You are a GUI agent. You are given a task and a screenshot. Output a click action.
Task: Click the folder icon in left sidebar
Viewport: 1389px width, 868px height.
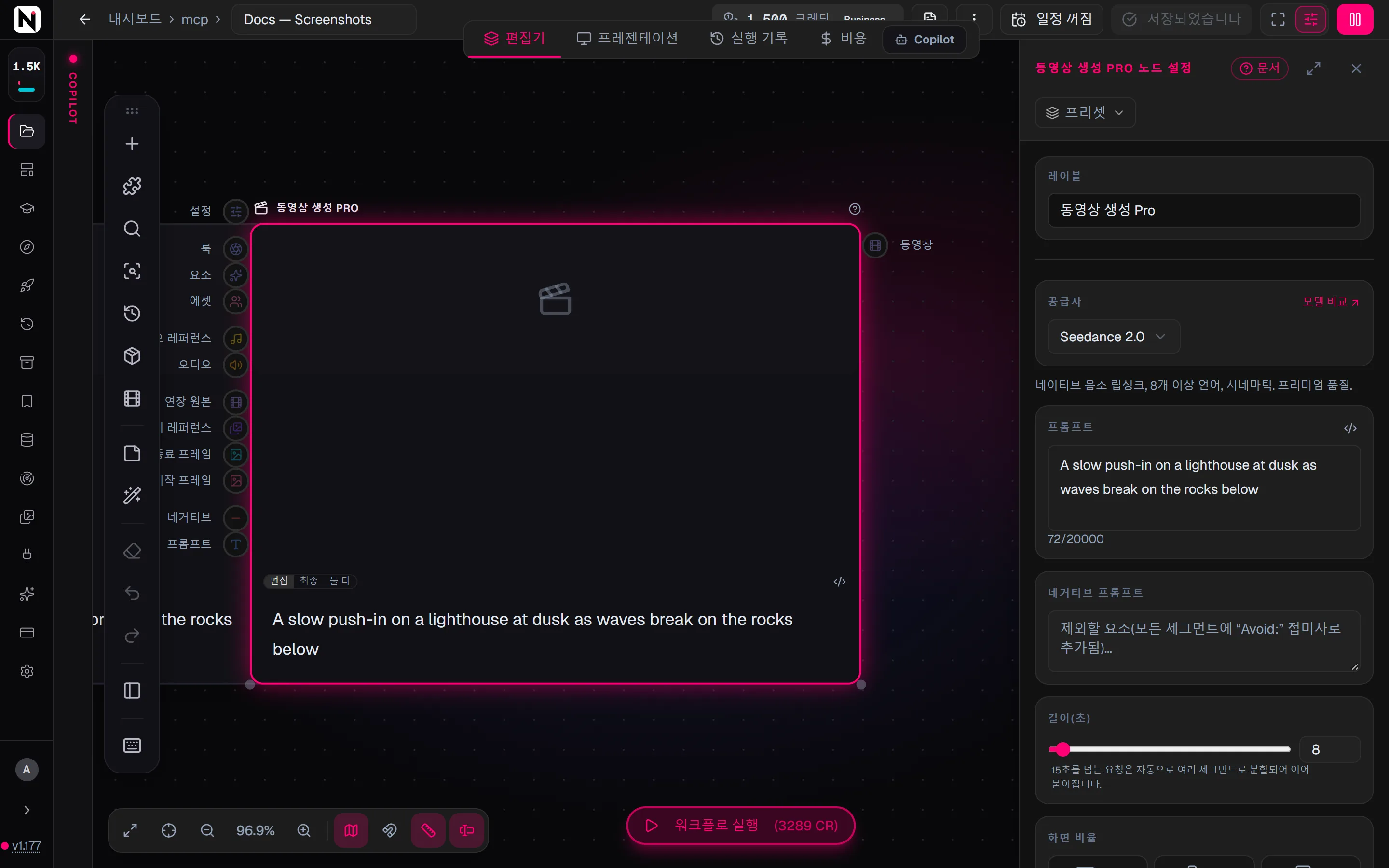[x=27, y=131]
